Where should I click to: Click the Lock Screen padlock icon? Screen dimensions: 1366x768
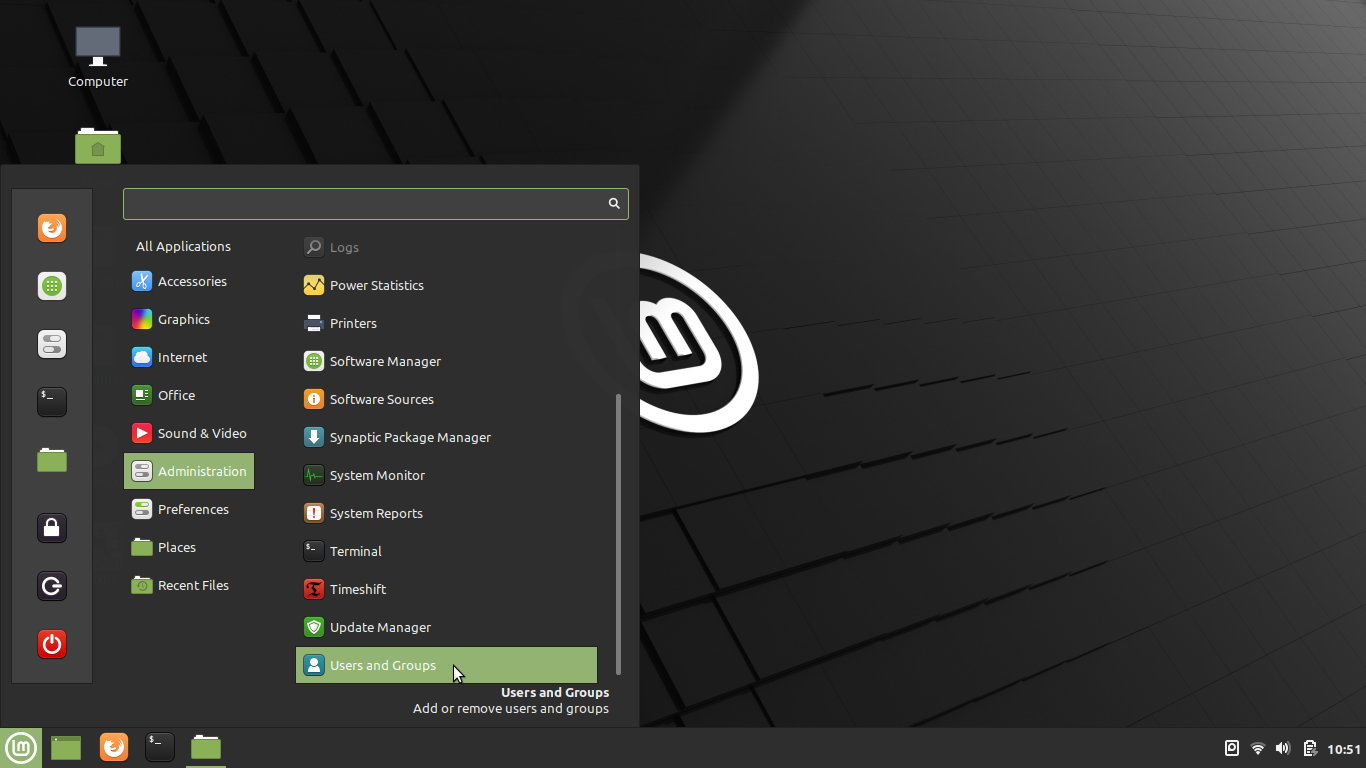point(52,527)
